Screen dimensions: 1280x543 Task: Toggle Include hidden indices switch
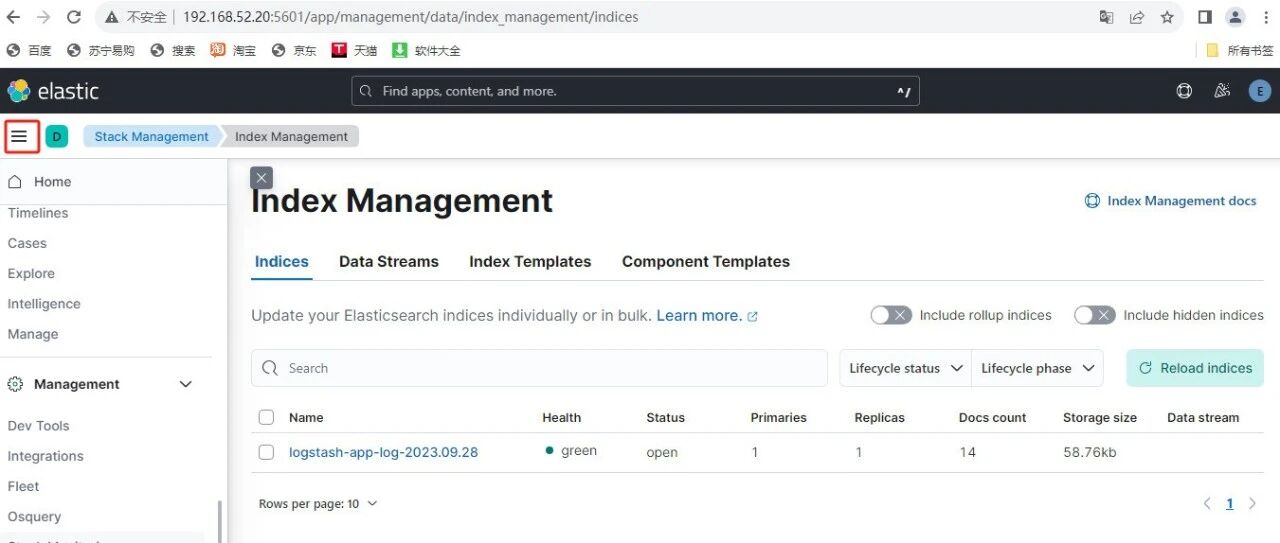(1095, 315)
